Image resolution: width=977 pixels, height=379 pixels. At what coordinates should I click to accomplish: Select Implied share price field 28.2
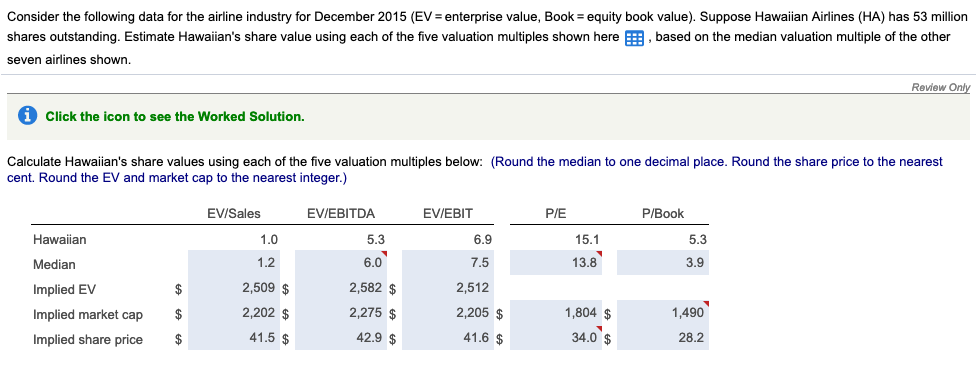pyautogui.click(x=664, y=337)
